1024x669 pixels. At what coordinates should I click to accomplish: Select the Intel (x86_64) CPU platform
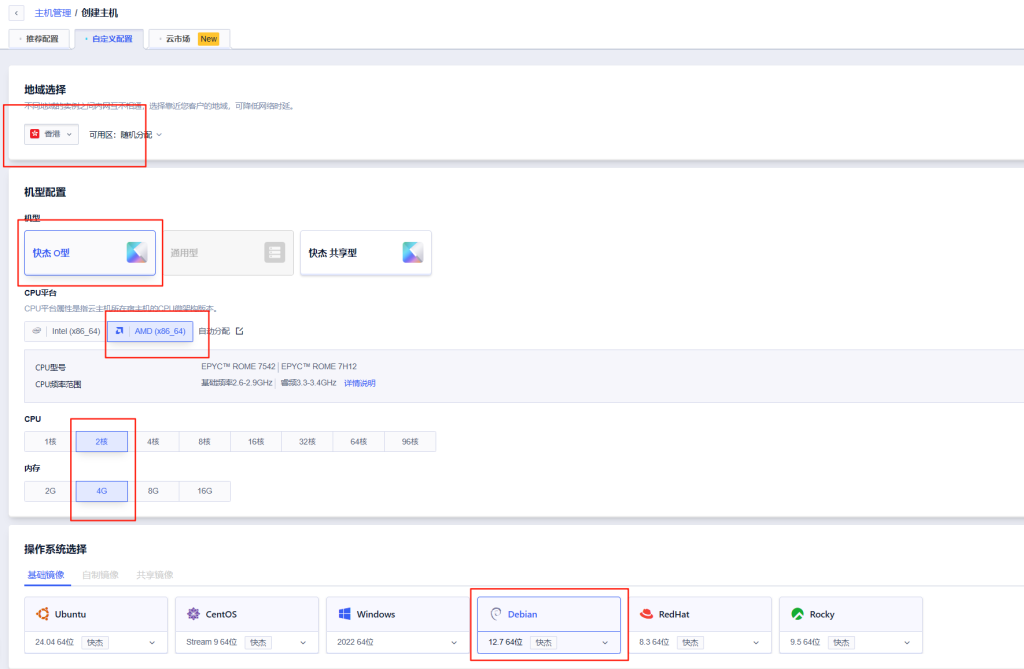pyautogui.click(x=66, y=331)
